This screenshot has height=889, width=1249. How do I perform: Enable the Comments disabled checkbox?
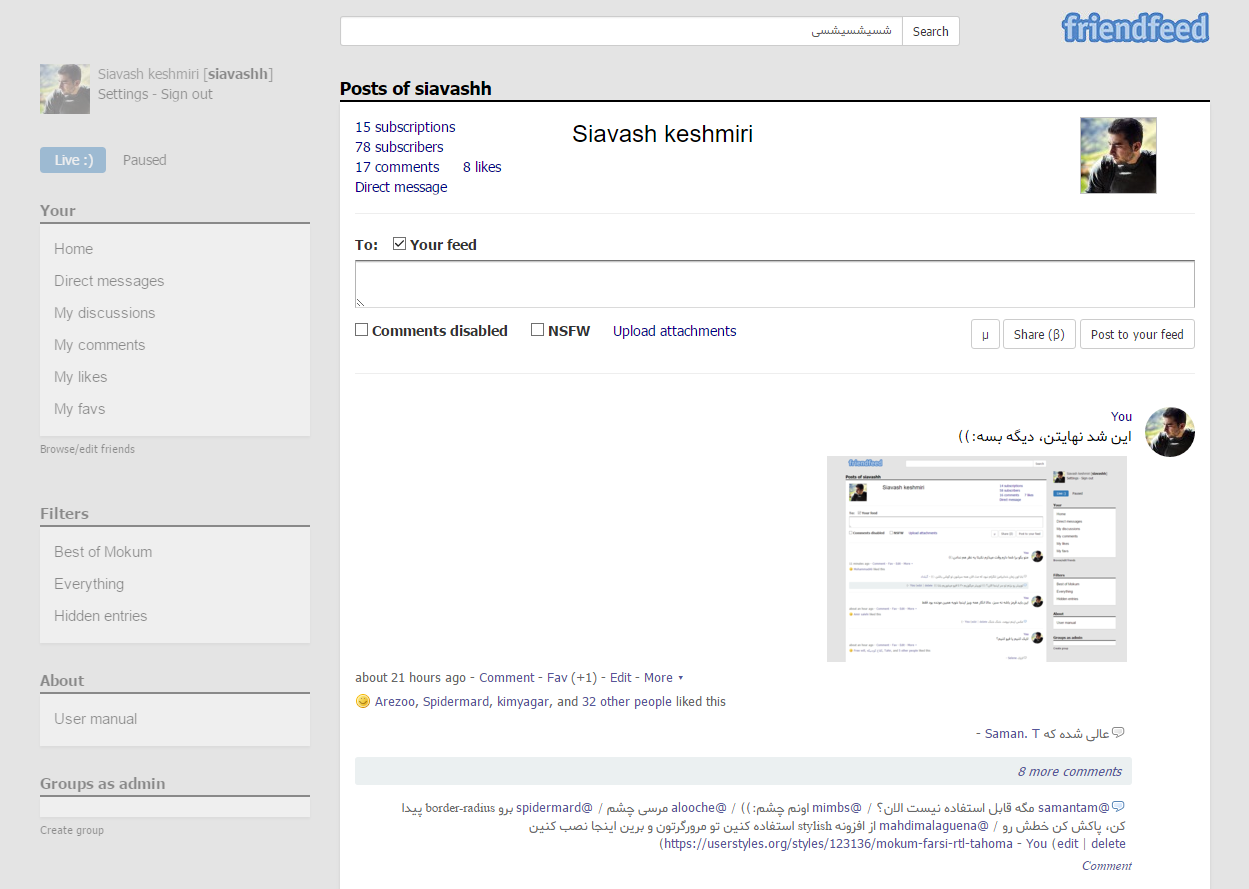pos(362,330)
